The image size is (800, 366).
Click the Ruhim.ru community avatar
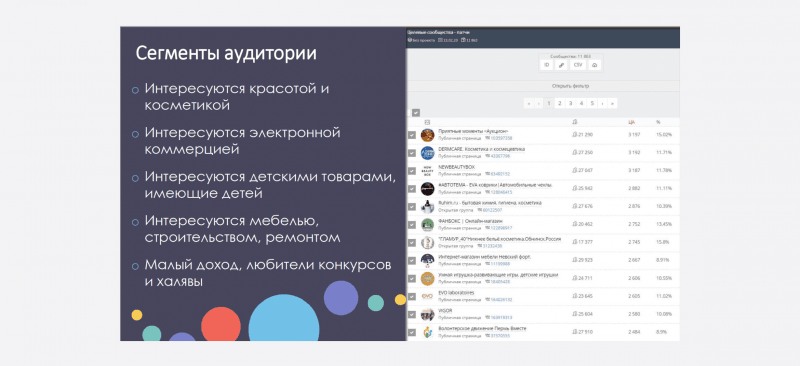point(428,206)
